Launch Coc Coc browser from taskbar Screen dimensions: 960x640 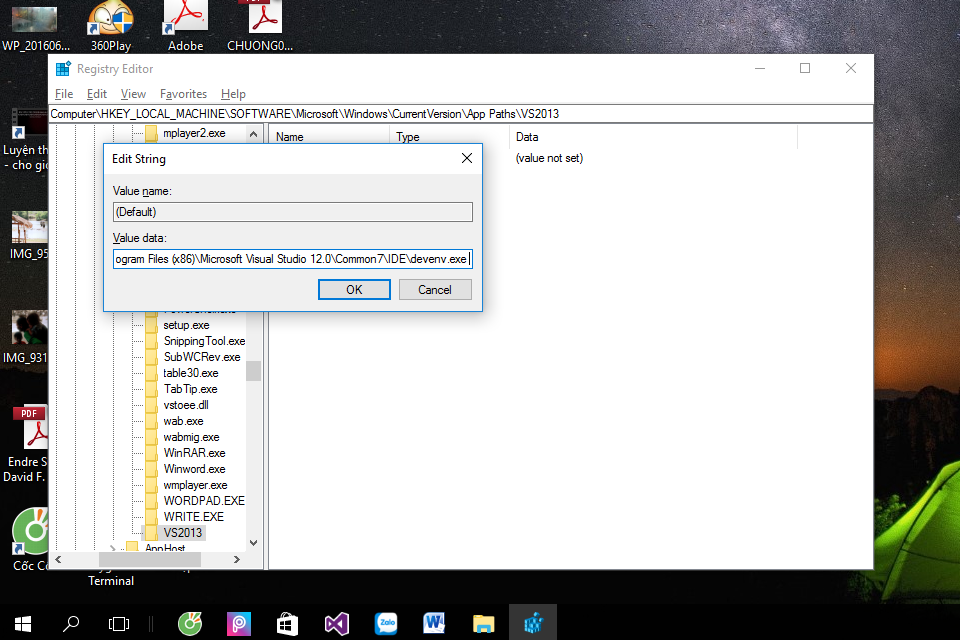(190, 623)
